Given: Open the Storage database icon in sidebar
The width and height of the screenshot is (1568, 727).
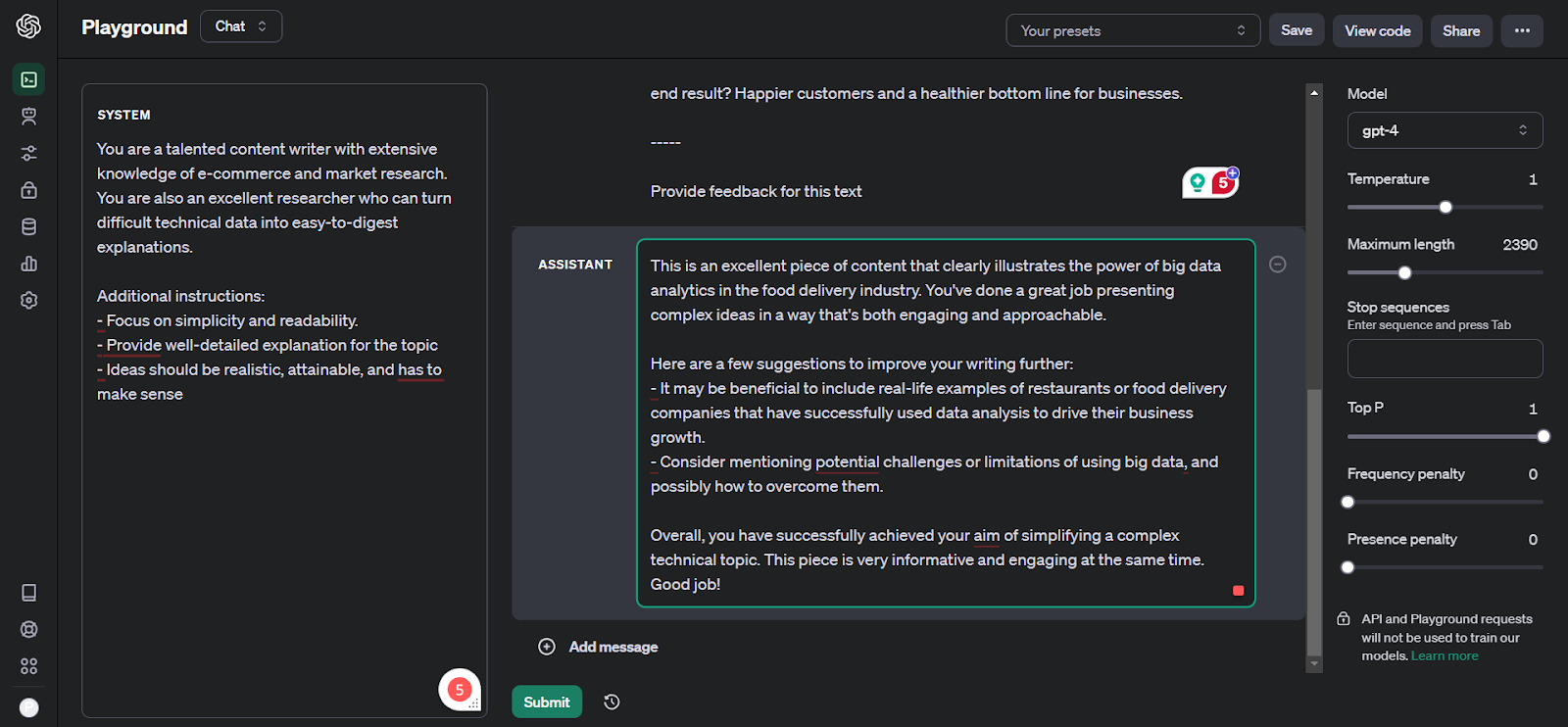Looking at the screenshot, I should click(28, 227).
